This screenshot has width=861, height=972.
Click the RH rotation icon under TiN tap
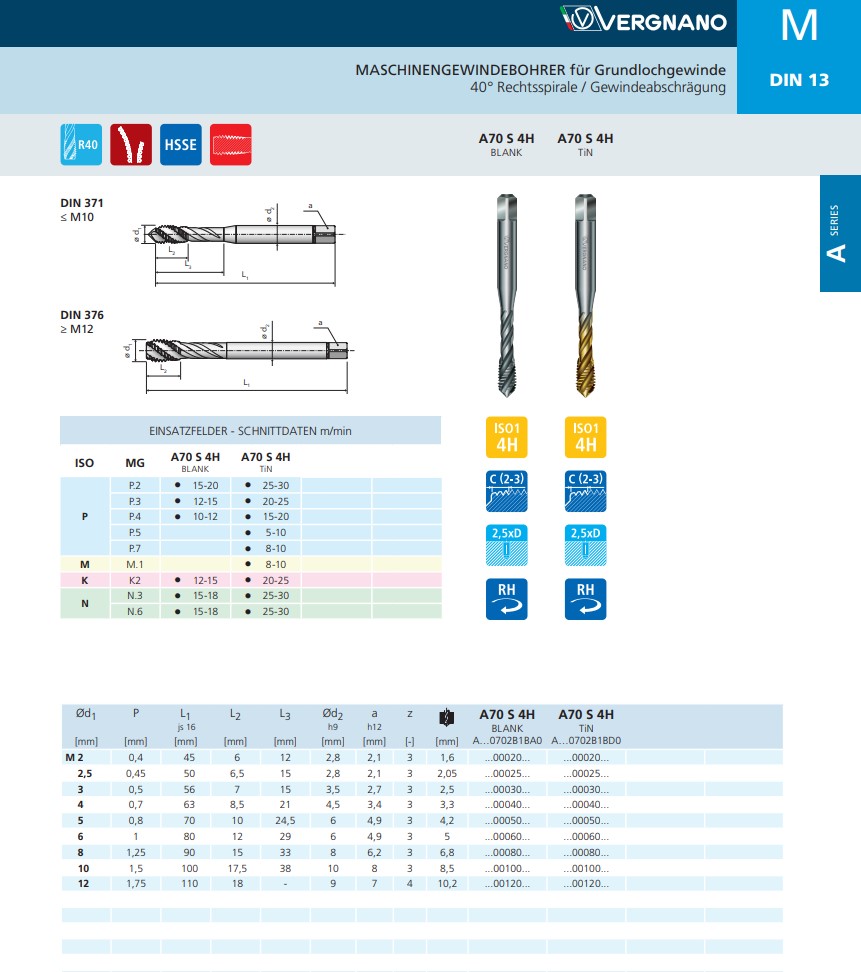point(585,599)
